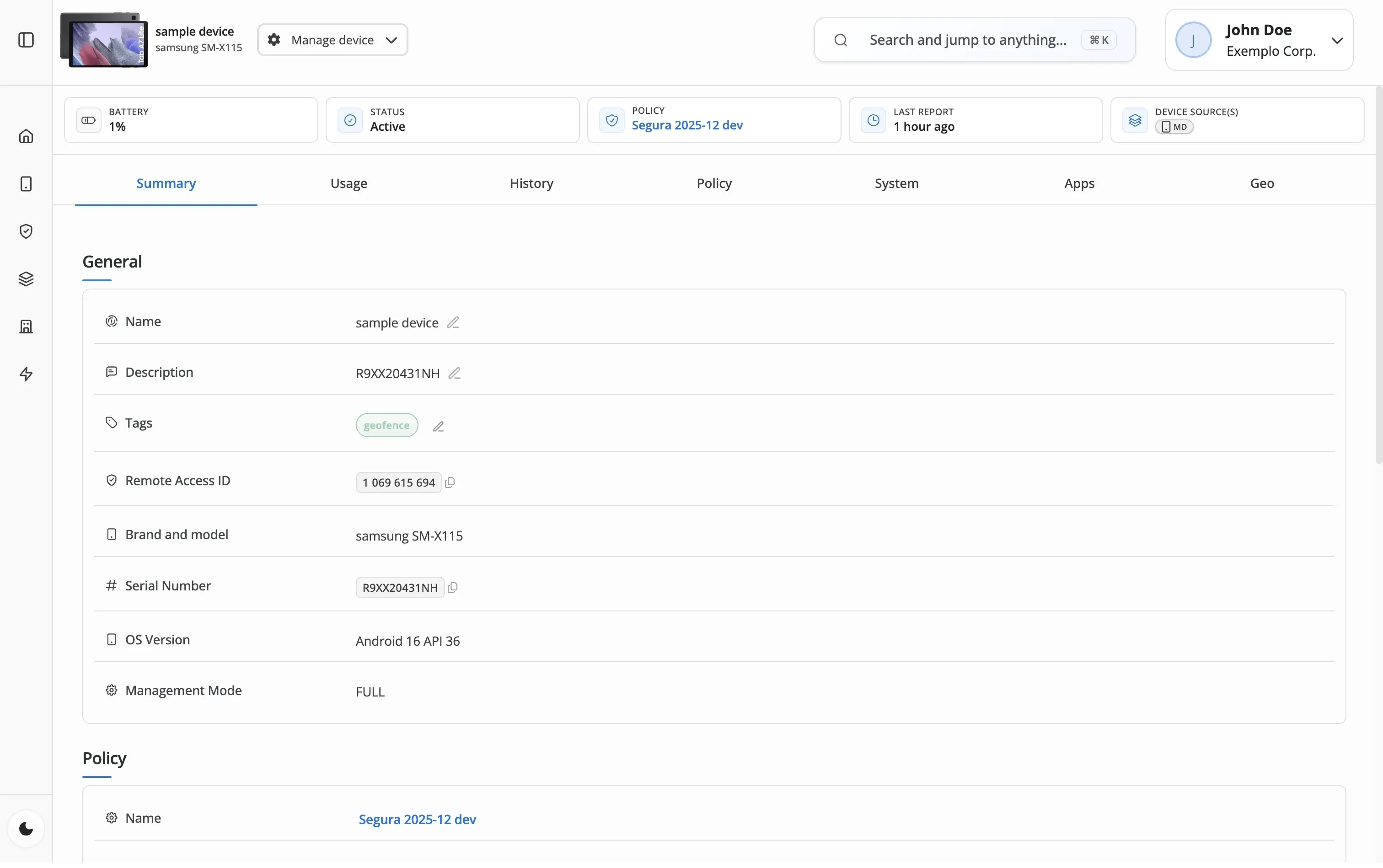Edit tags with pencil icon
The width and height of the screenshot is (1383, 868).
pyautogui.click(x=438, y=427)
